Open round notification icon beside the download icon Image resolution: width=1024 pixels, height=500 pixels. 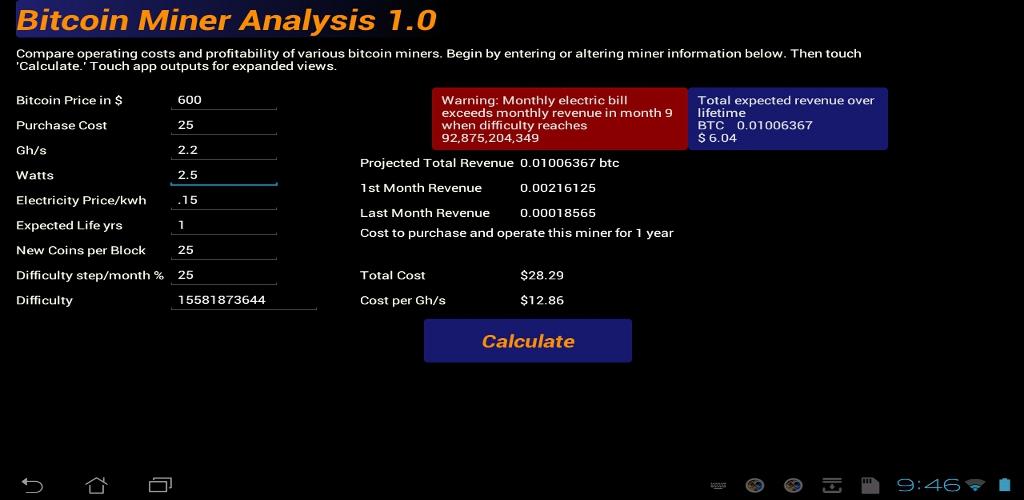(793, 485)
